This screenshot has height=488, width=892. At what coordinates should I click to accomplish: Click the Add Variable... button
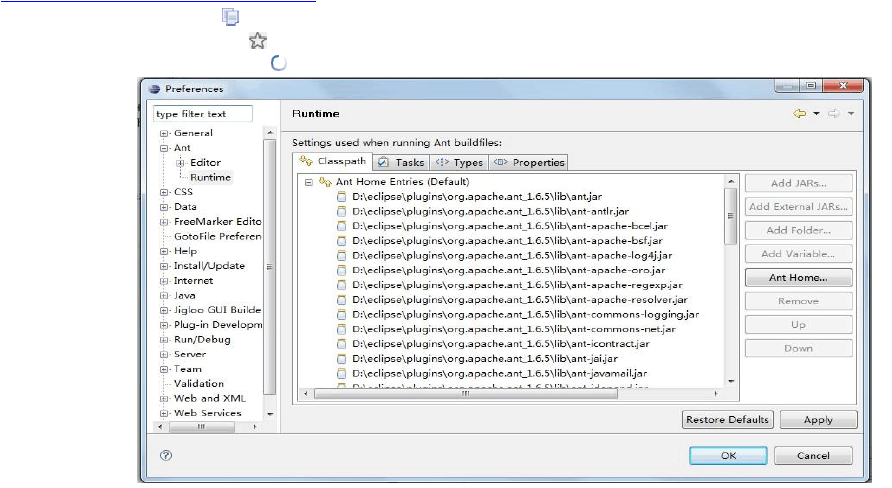(x=798, y=254)
